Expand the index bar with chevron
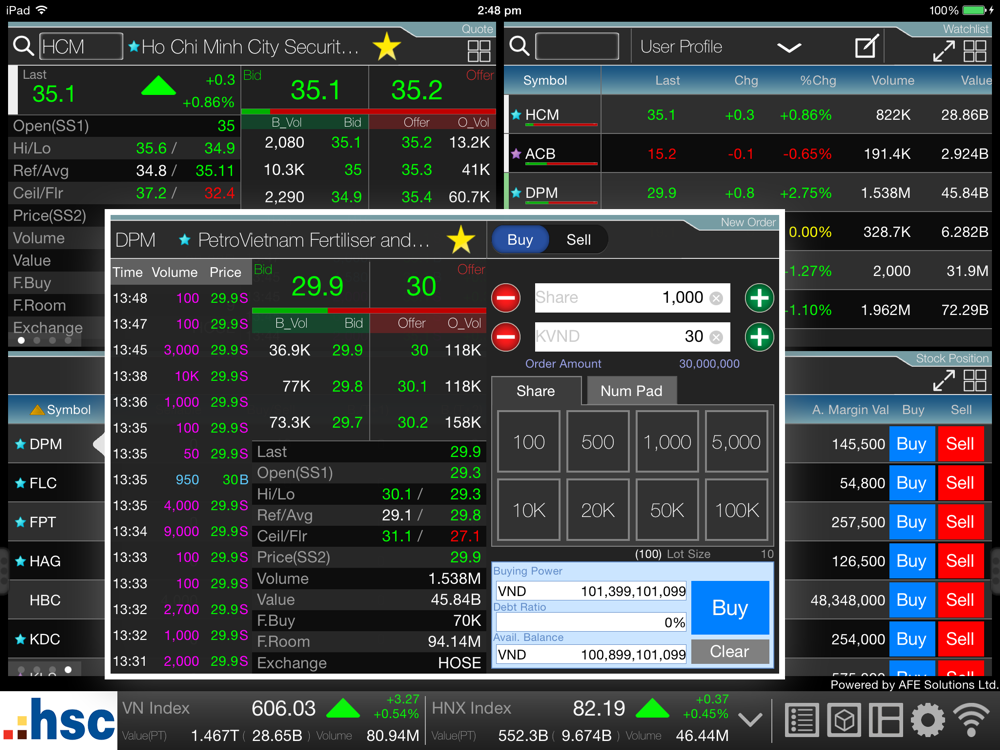 (750, 720)
